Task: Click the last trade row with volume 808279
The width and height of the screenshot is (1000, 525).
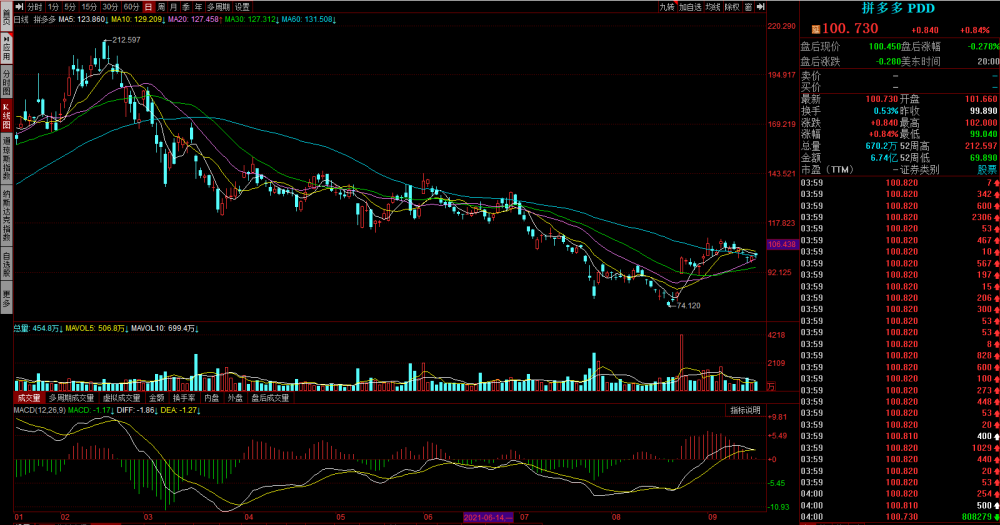Action: [x=899, y=517]
